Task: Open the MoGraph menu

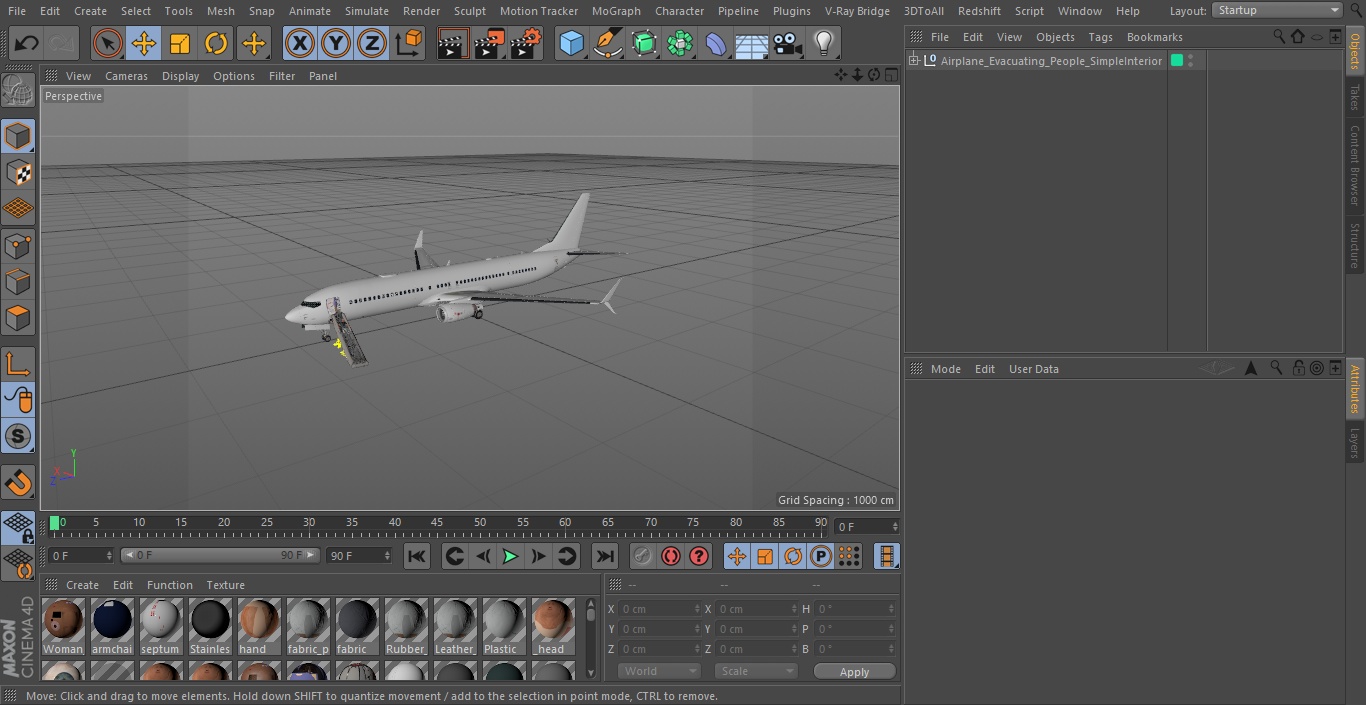Action: point(616,11)
